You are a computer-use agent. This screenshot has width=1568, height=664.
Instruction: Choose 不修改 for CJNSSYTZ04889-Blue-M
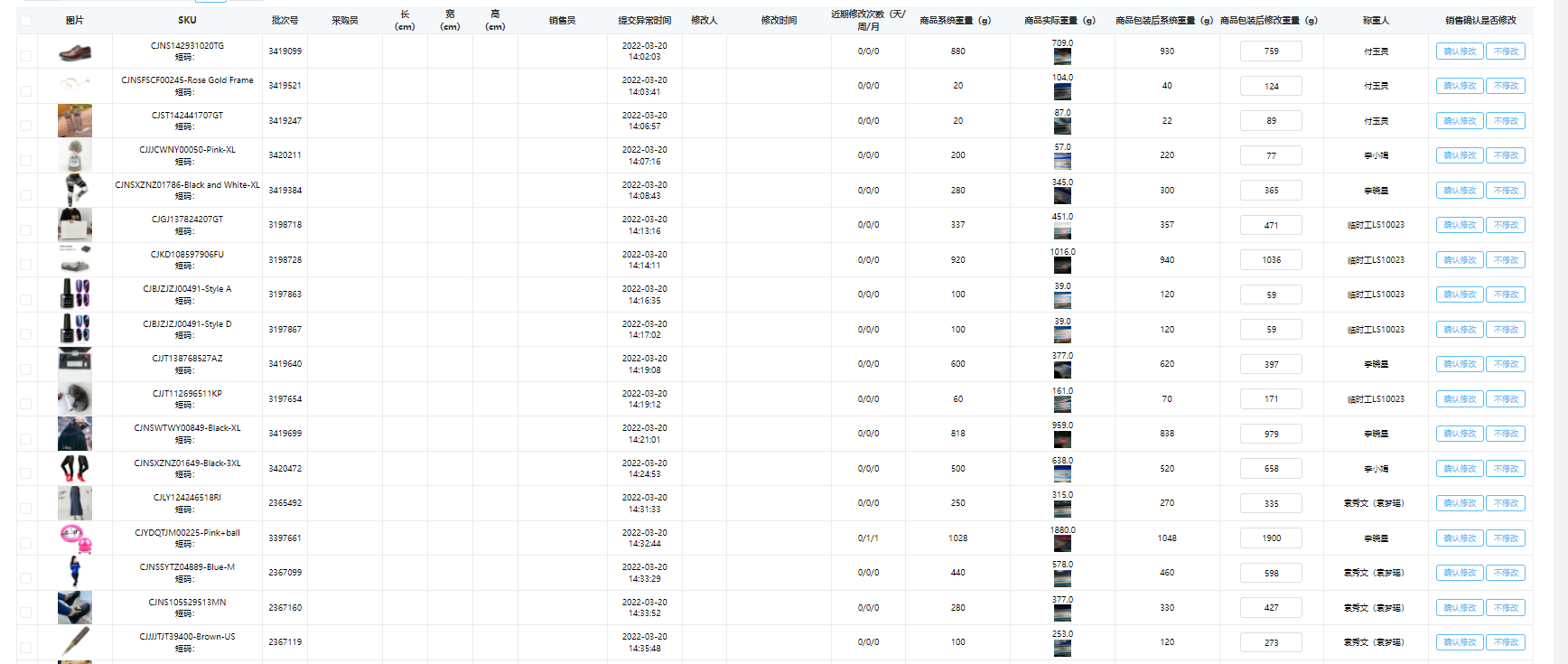point(1506,573)
